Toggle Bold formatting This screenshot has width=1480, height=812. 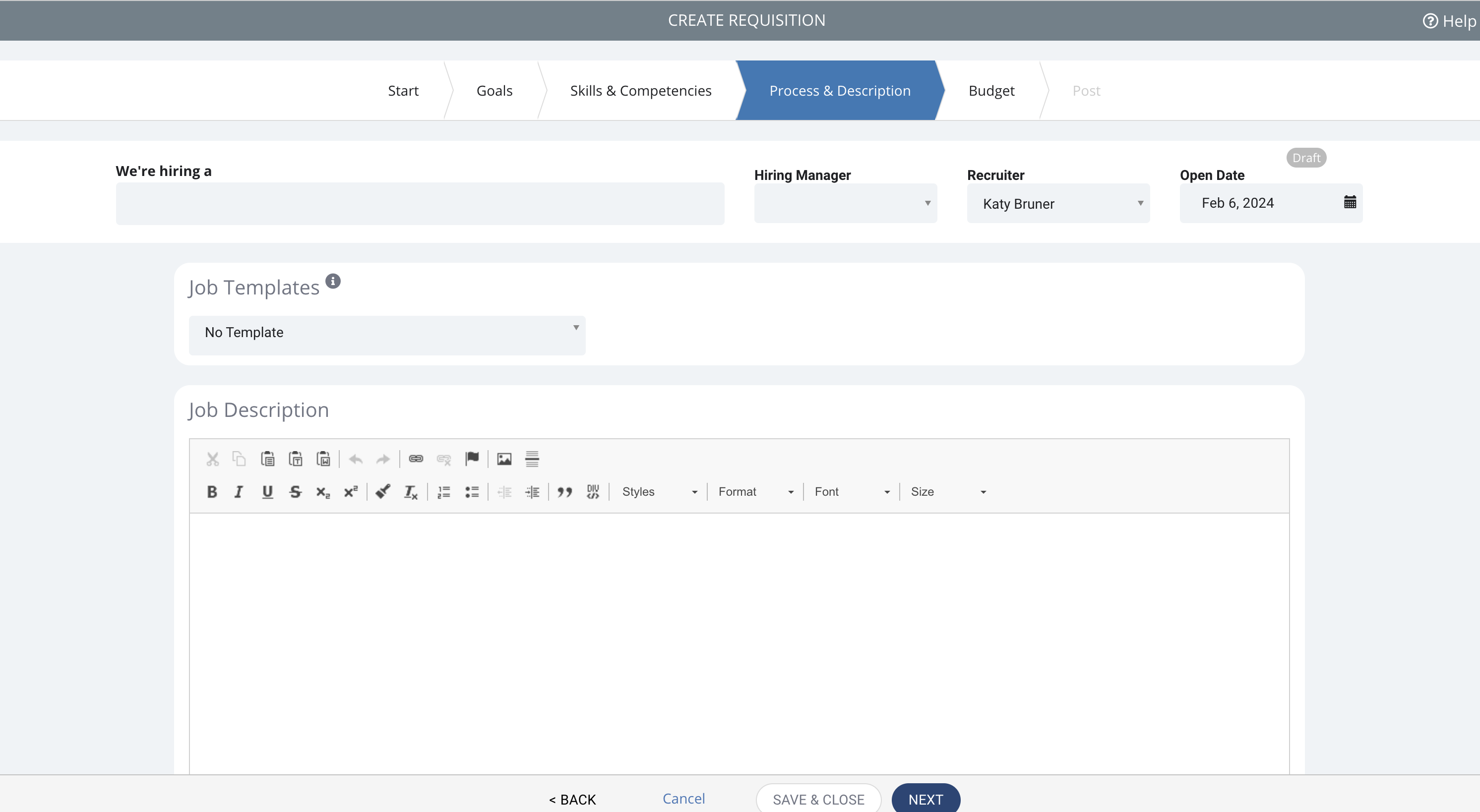[212, 492]
